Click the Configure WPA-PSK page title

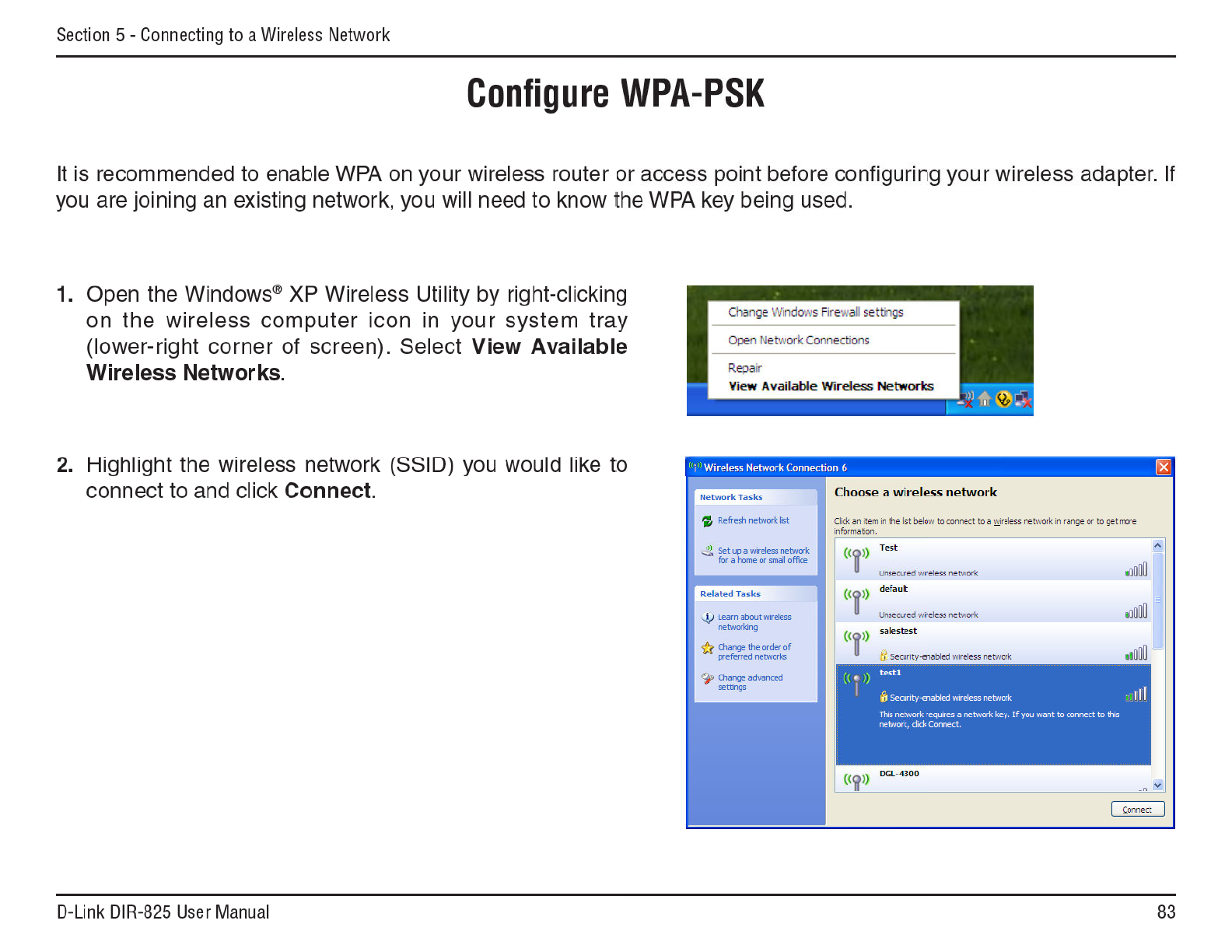(616, 93)
